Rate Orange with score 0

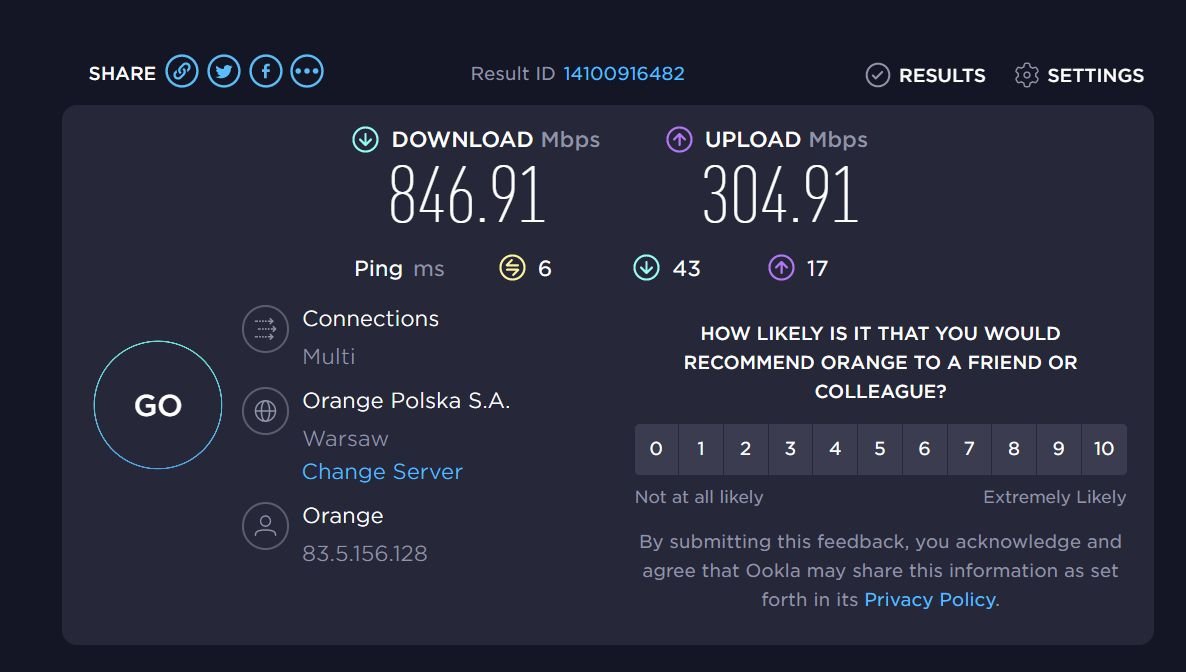[657, 449]
